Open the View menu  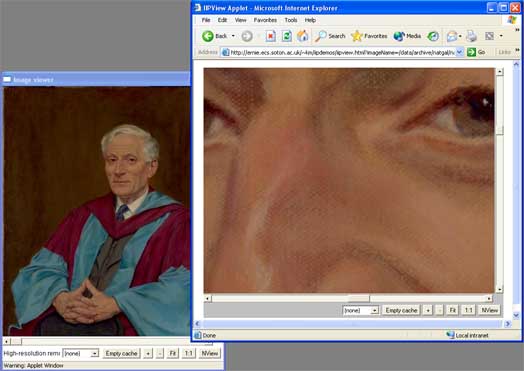click(x=240, y=20)
